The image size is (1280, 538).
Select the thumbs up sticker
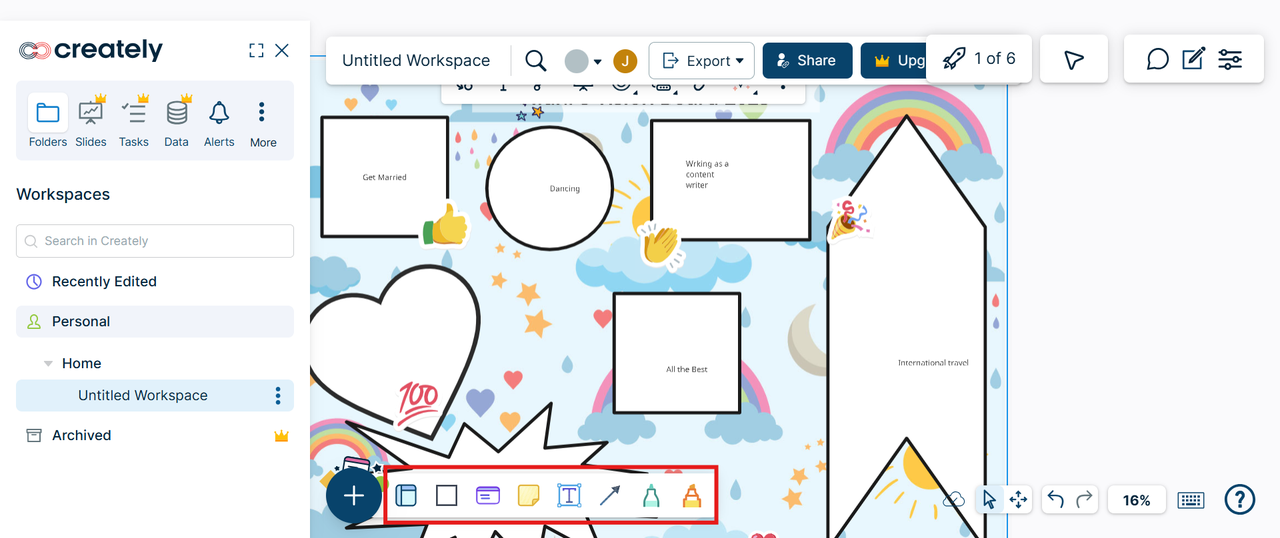tap(445, 225)
